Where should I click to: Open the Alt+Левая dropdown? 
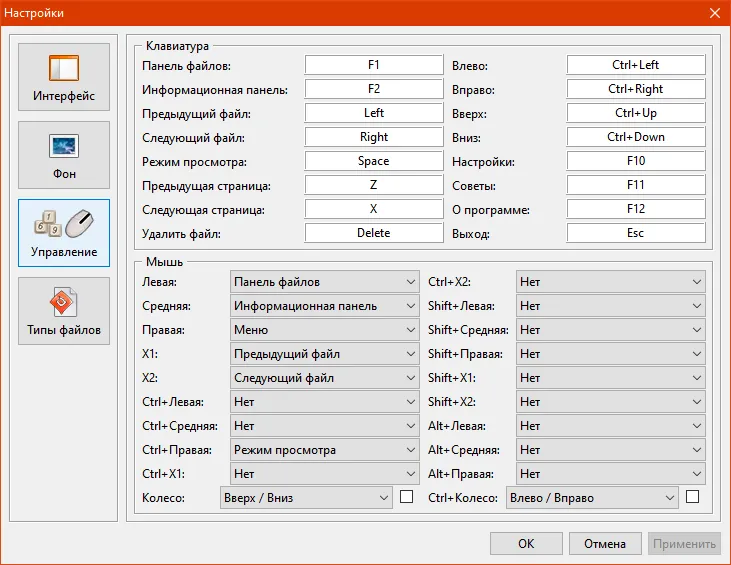(x=611, y=426)
